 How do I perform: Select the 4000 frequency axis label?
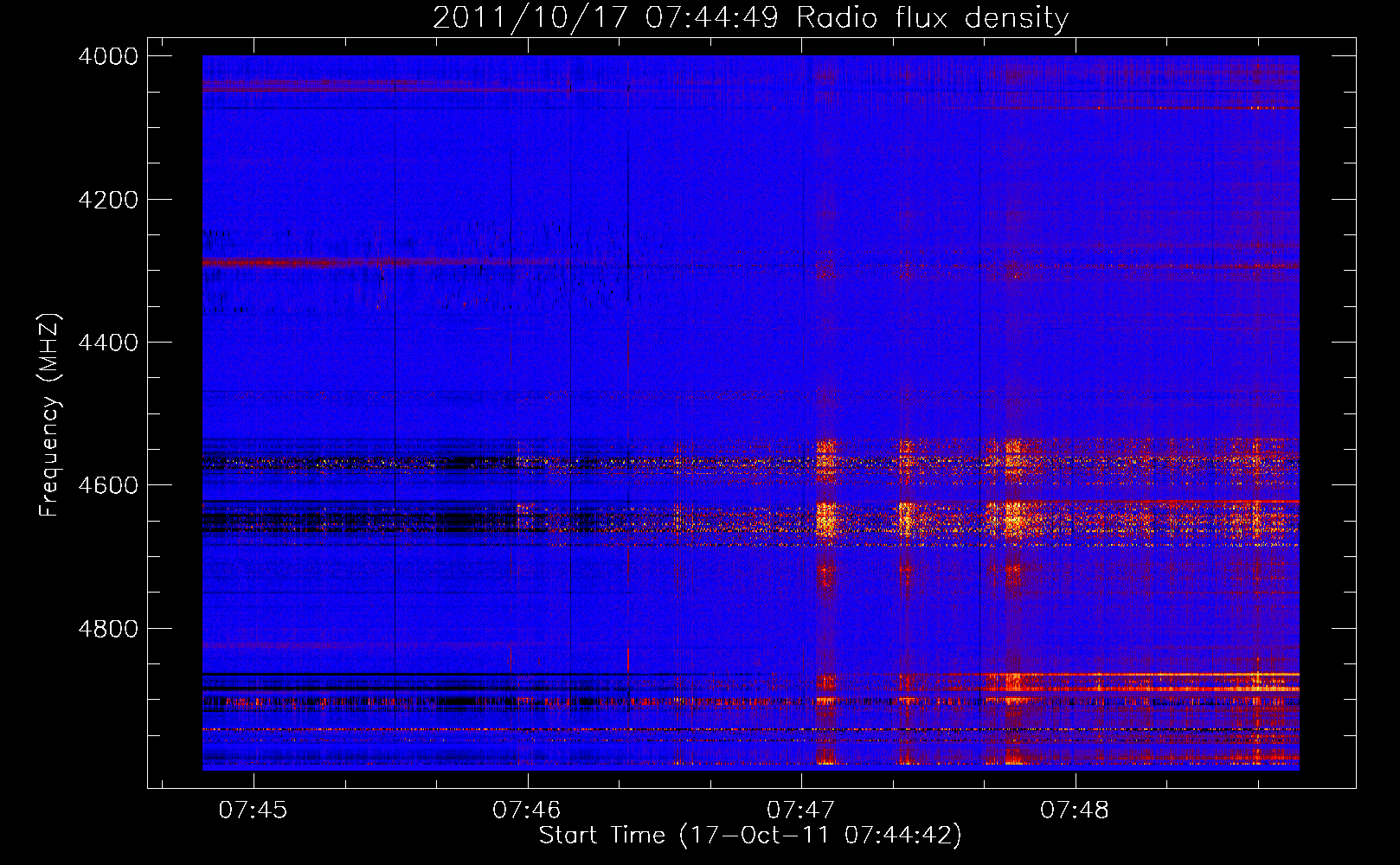click(x=108, y=56)
